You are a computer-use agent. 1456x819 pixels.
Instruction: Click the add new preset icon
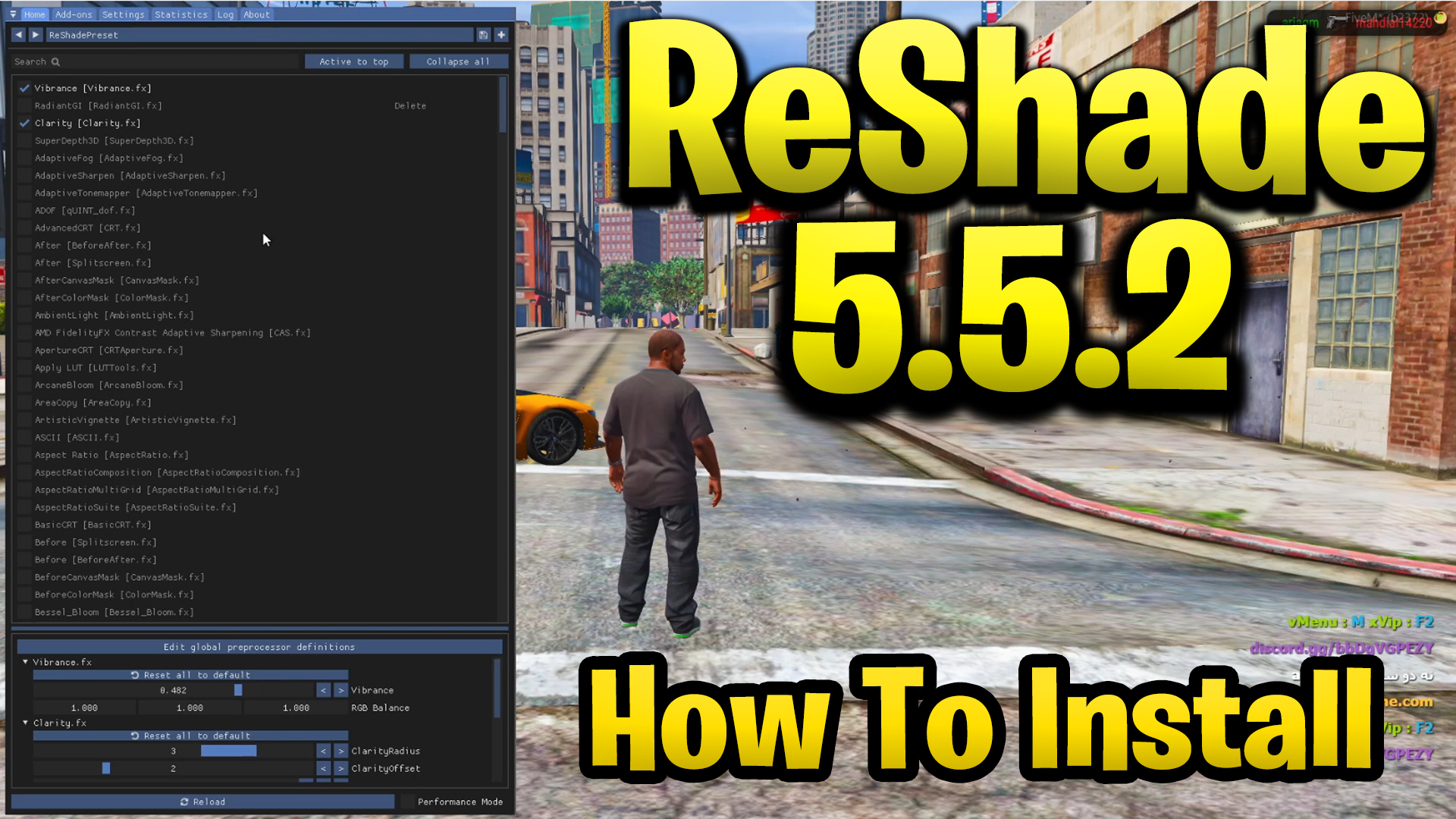pyautogui.click(x=502, y=35)
